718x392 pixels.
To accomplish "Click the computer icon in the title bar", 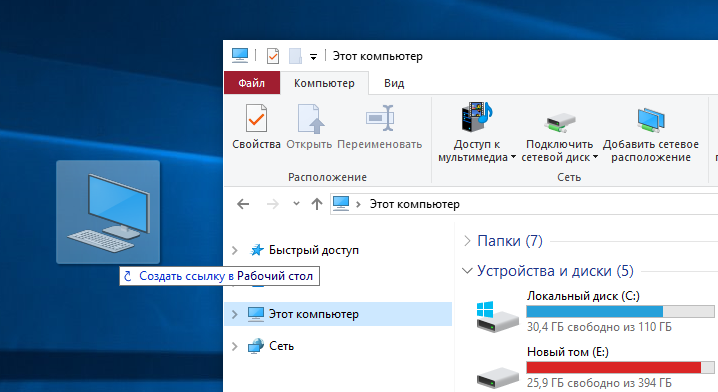I will (240, 55).
